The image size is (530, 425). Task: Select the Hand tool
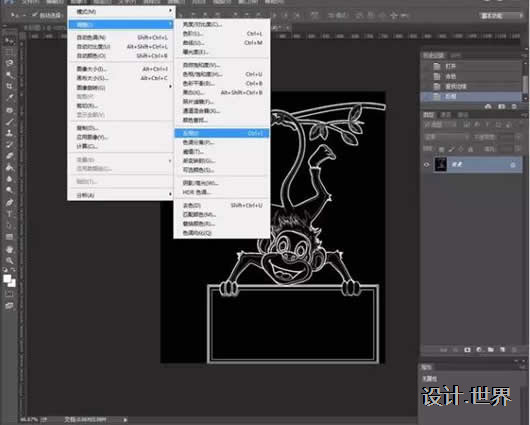(x=9, y=249)
